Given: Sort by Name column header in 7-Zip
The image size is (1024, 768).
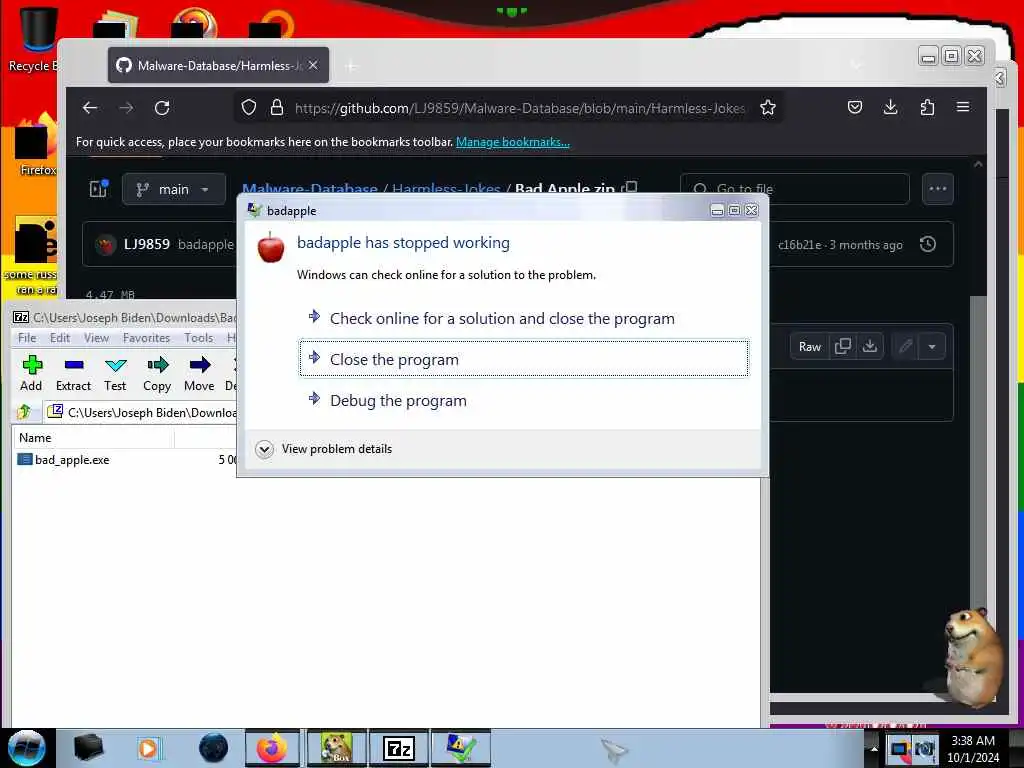Looking at the screenshot, I should 93,438.
